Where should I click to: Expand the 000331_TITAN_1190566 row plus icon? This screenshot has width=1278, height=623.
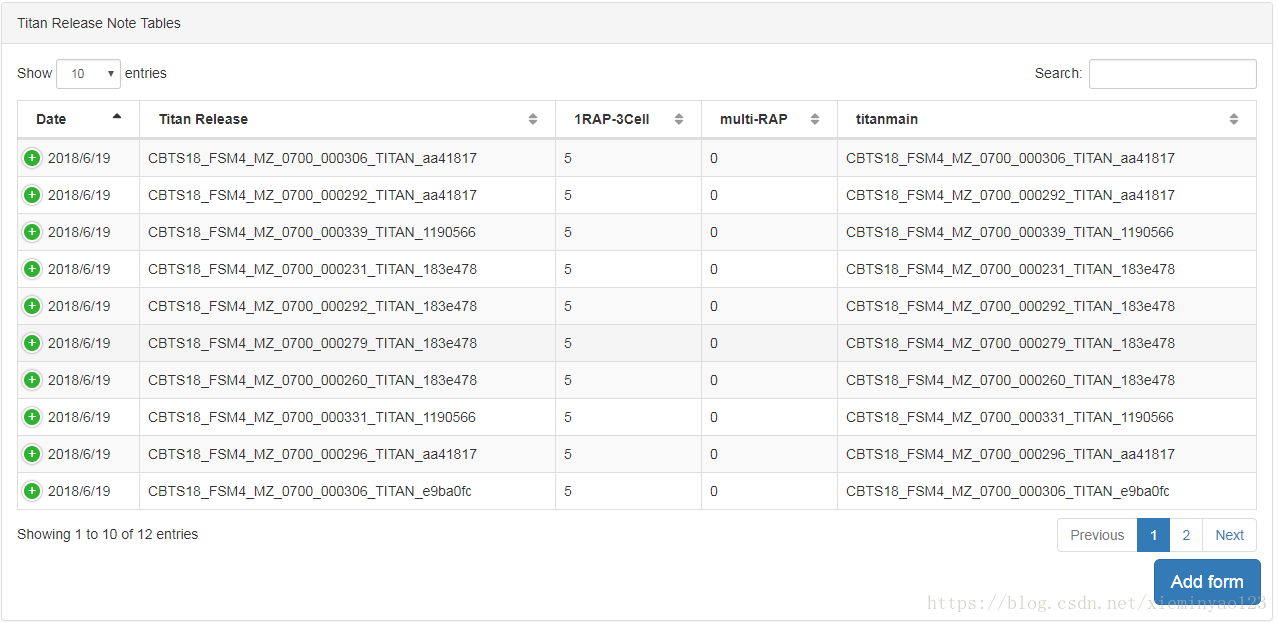tap(32, 417)
